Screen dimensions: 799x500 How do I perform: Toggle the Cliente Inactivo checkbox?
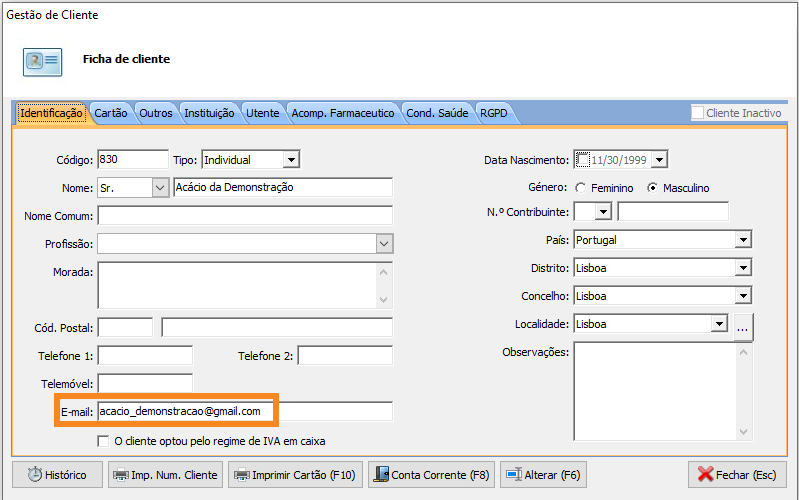tap(698, 113)
